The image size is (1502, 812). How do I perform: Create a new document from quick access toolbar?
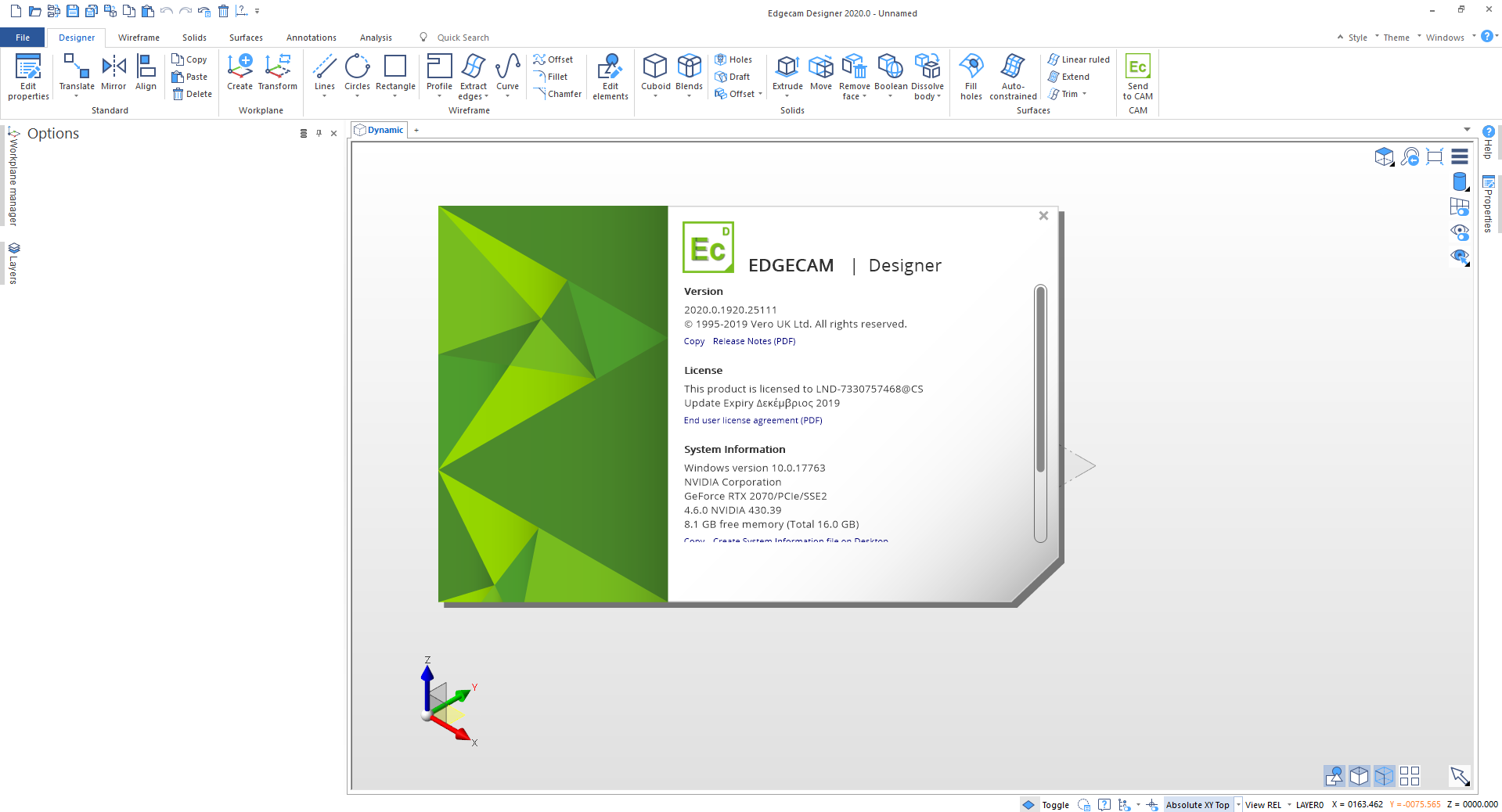point(16,11)
